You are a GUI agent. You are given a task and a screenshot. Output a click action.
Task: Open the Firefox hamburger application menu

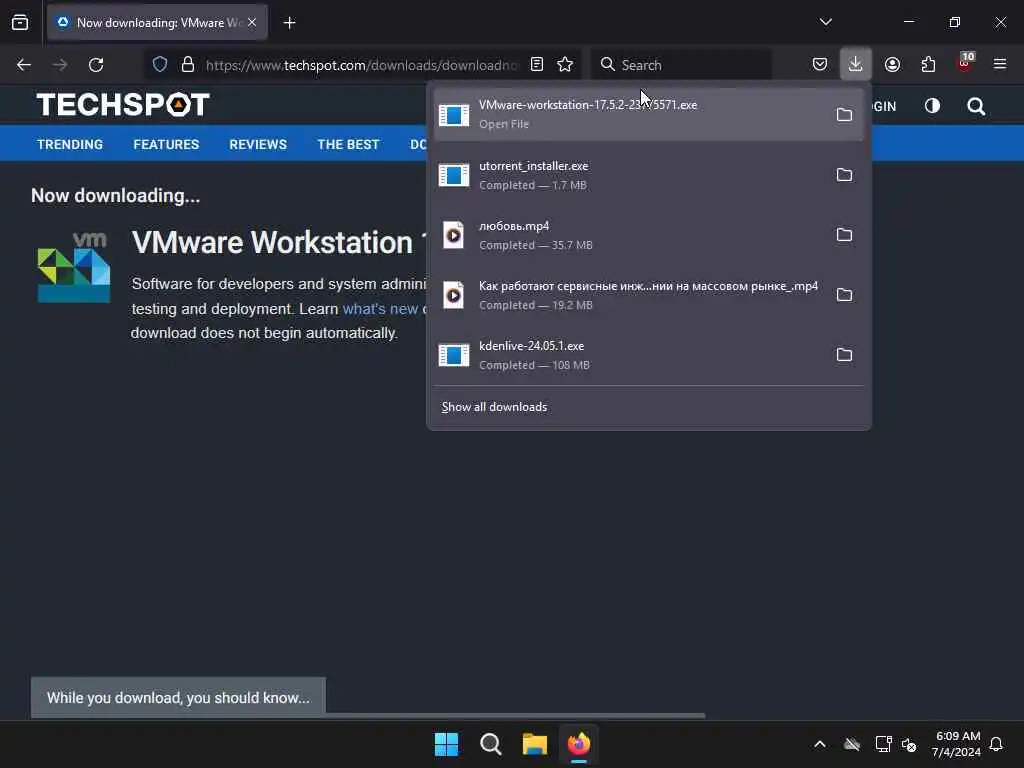(x=1000, y=64)
